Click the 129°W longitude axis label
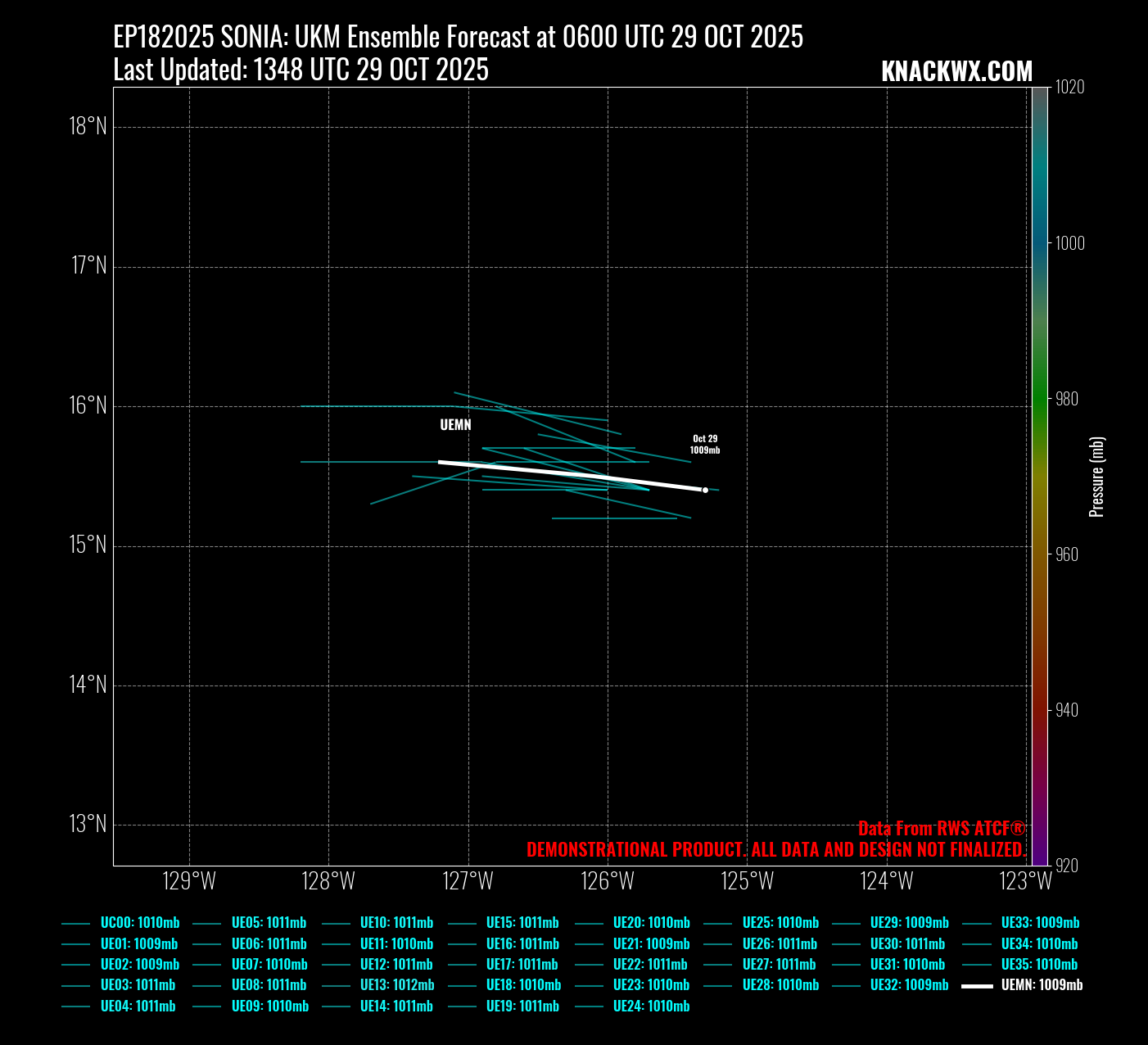The width and height of the screenshot is (1148, 1045). (189, 882)
